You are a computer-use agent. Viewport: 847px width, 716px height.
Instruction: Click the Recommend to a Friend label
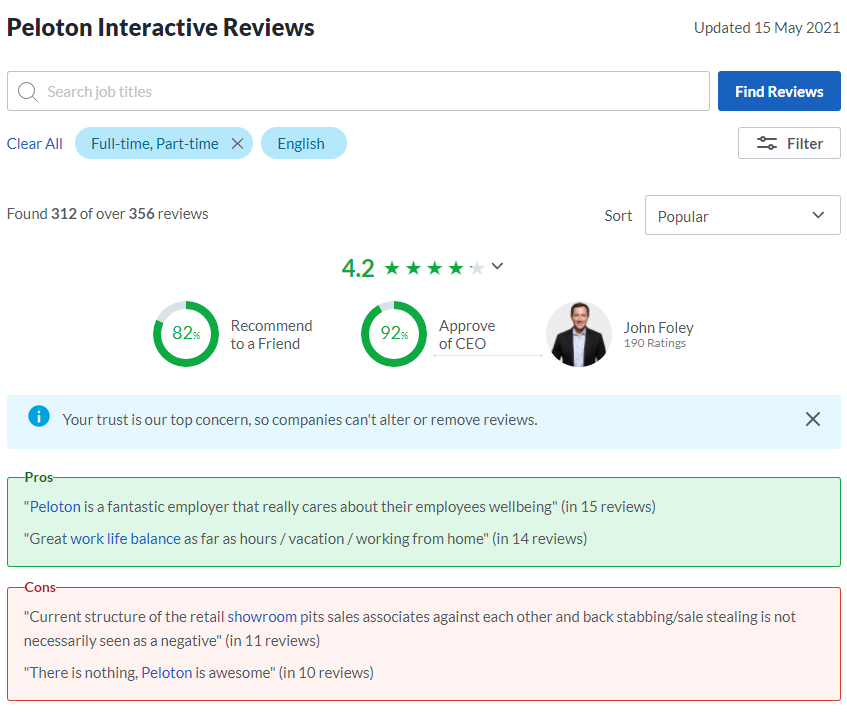[x=271, y=334]
